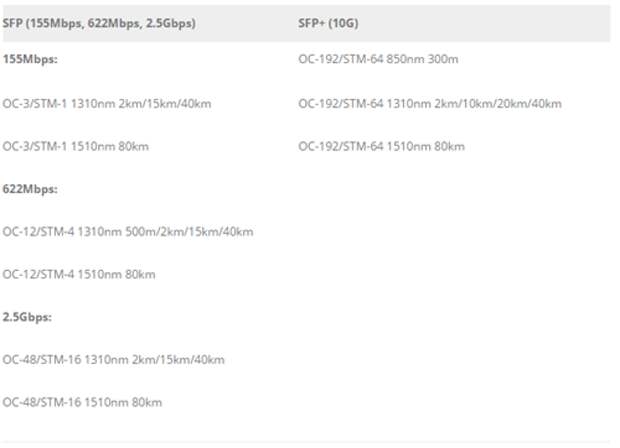
Task: Click OC-48/STM-16 1510nm 80km entry
Action: coord(82,403)
